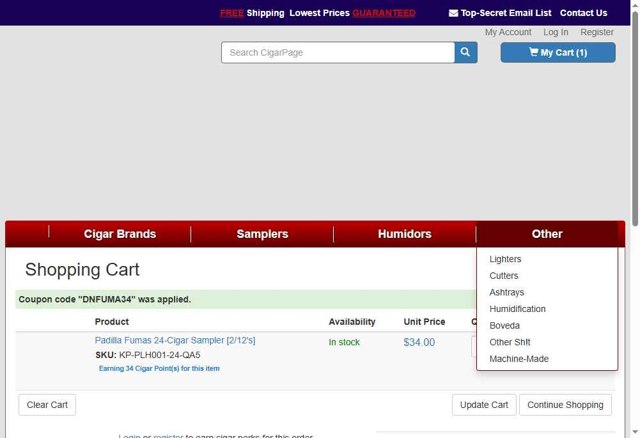This screenshot has height=438, width=640.
Task: Click Earning 34 Cigar Points text
Action: (159, 369)
